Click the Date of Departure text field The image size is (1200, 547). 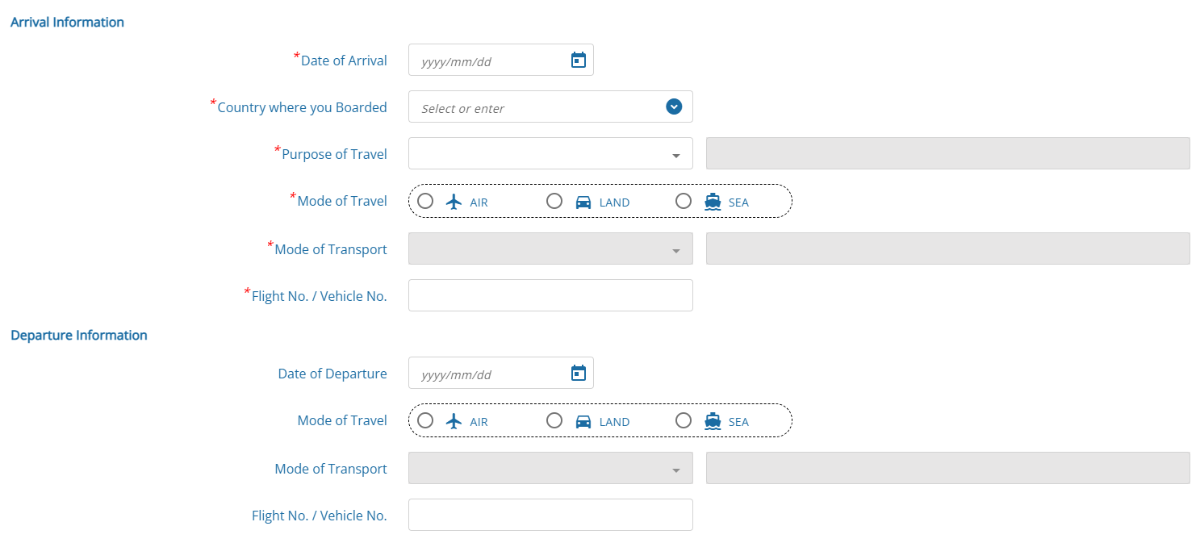tap(489, 373)
